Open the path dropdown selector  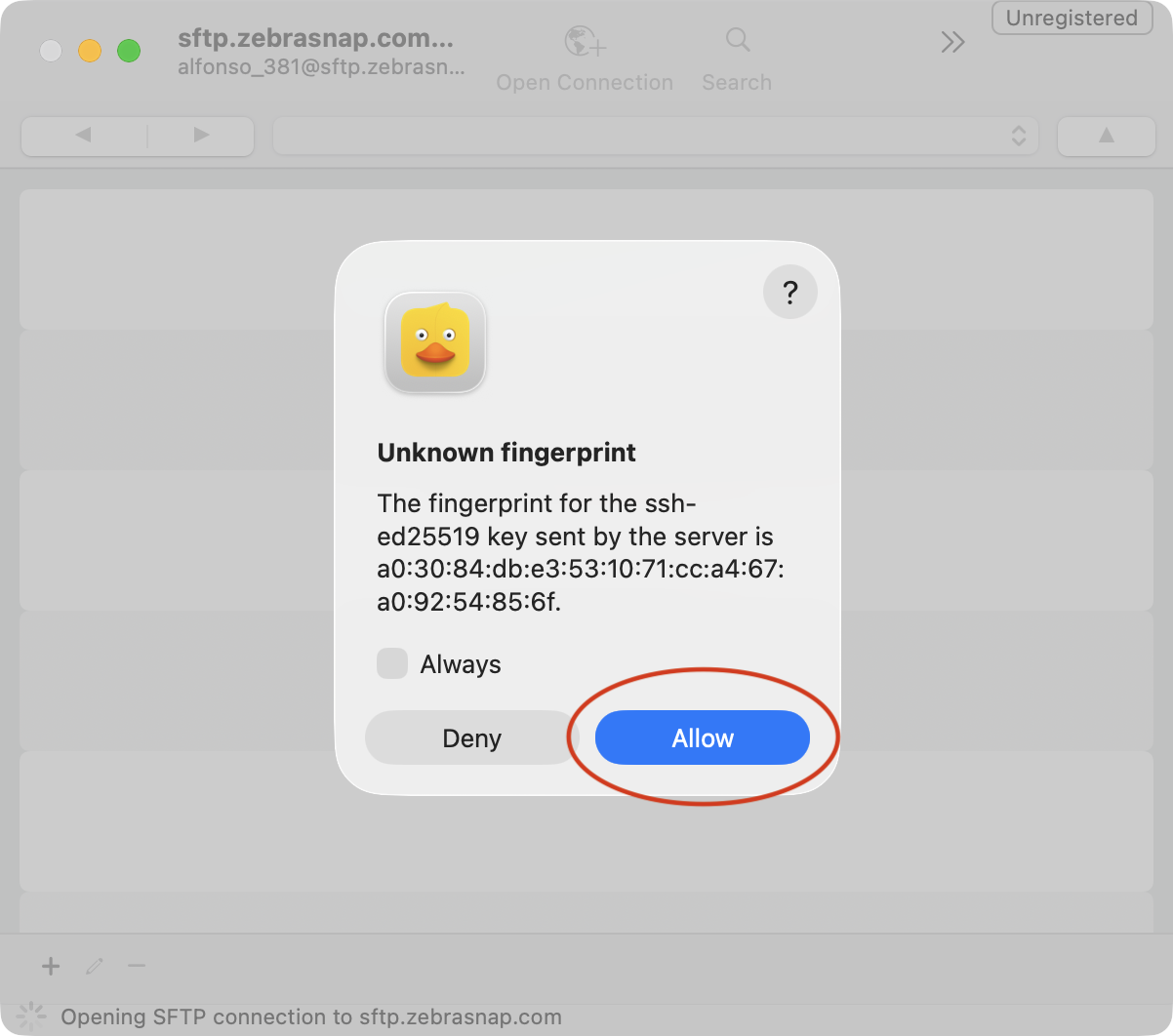tap(656, 136)
